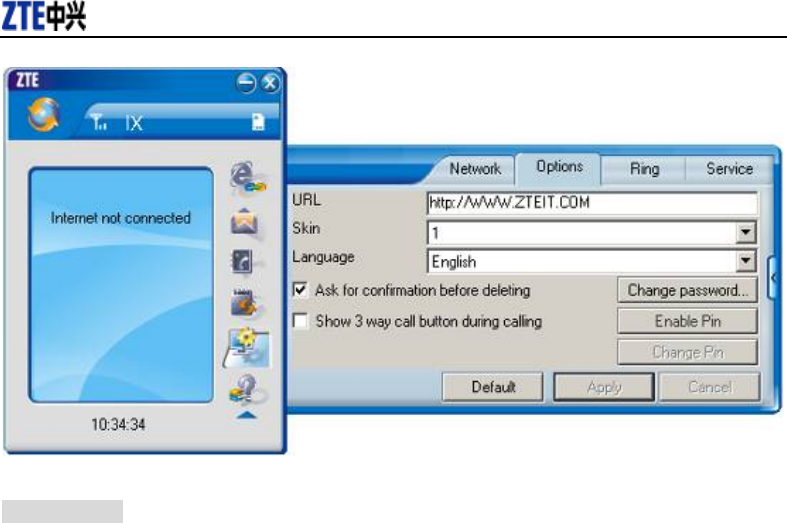Switch to the Network tab
This screenshot has width=787, height=523.
pyautogui.click(x=474, y=169)
